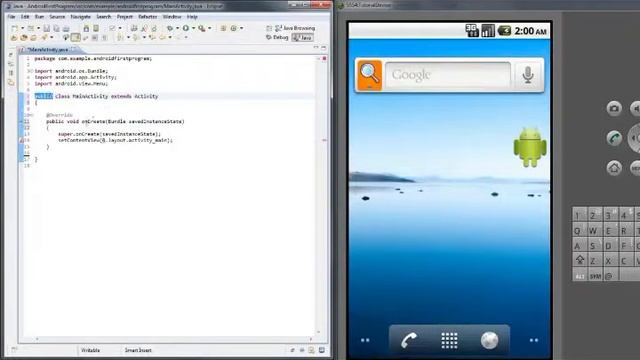Click the word public in the class declaration

(44, 96)
